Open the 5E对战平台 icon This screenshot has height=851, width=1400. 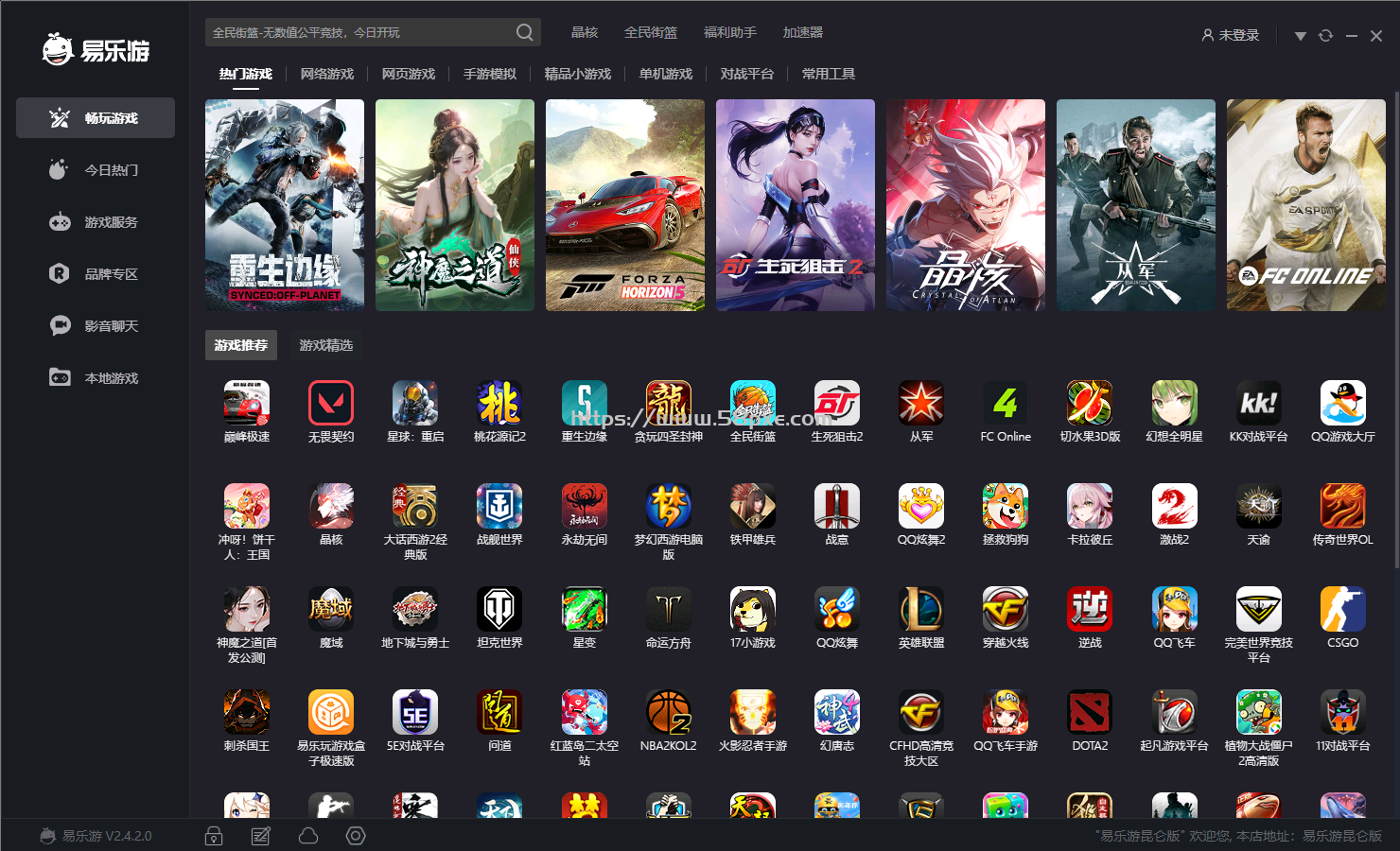415,712
